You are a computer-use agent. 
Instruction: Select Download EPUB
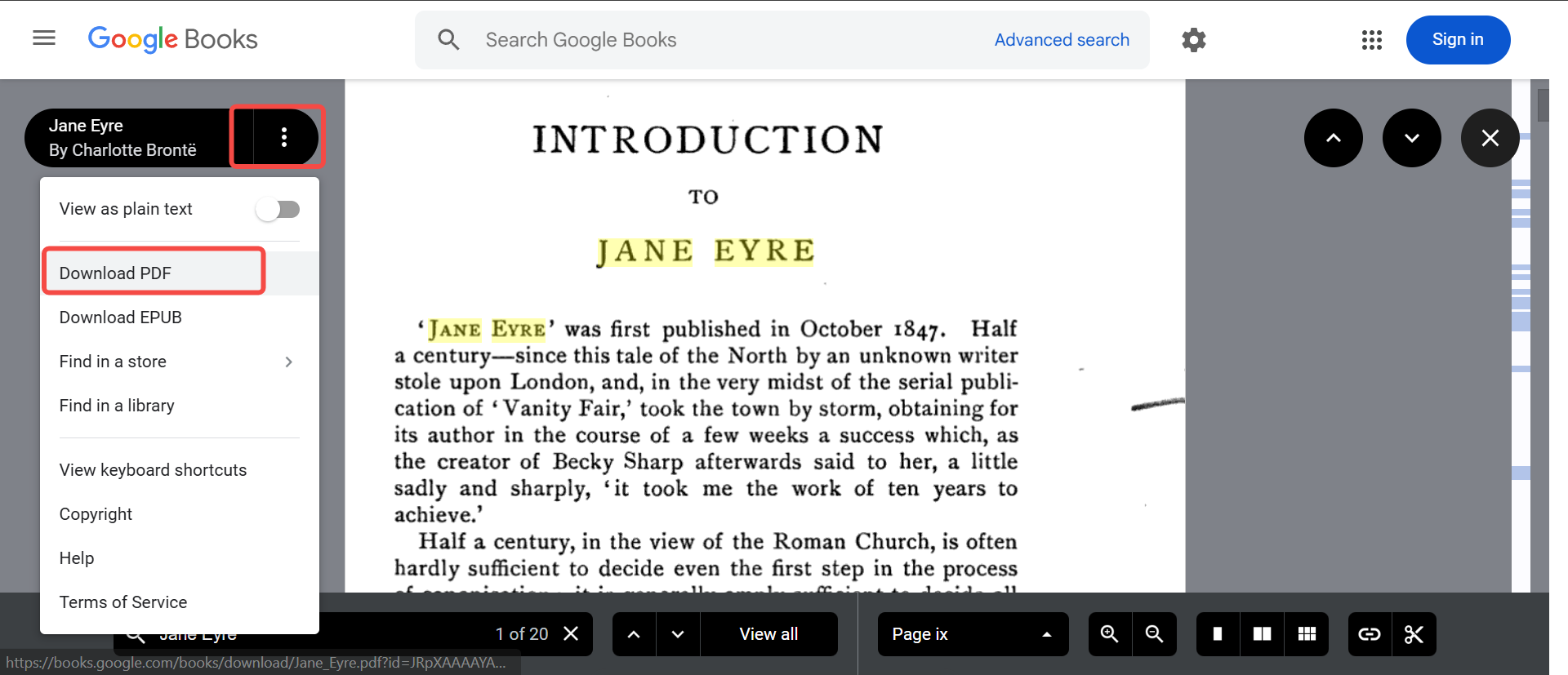[x=180, y=318]
